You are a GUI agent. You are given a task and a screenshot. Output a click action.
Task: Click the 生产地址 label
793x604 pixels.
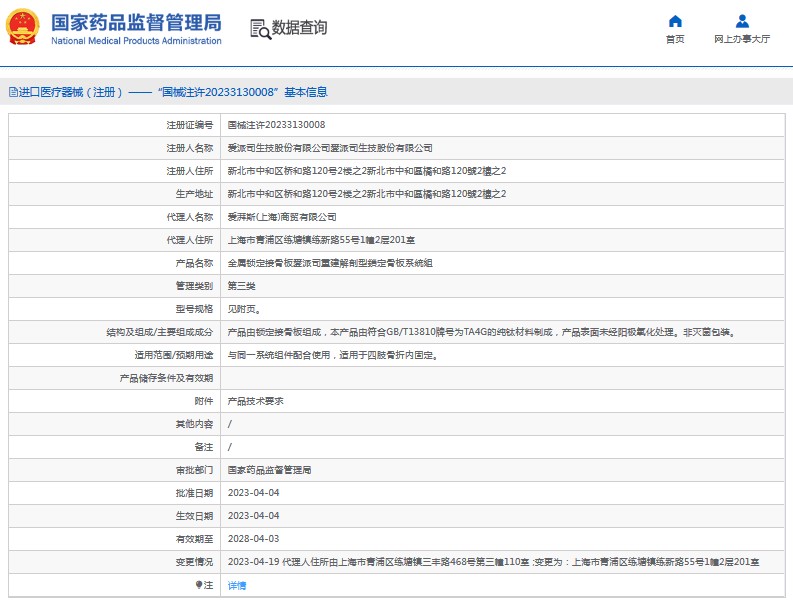click(194, 194)
